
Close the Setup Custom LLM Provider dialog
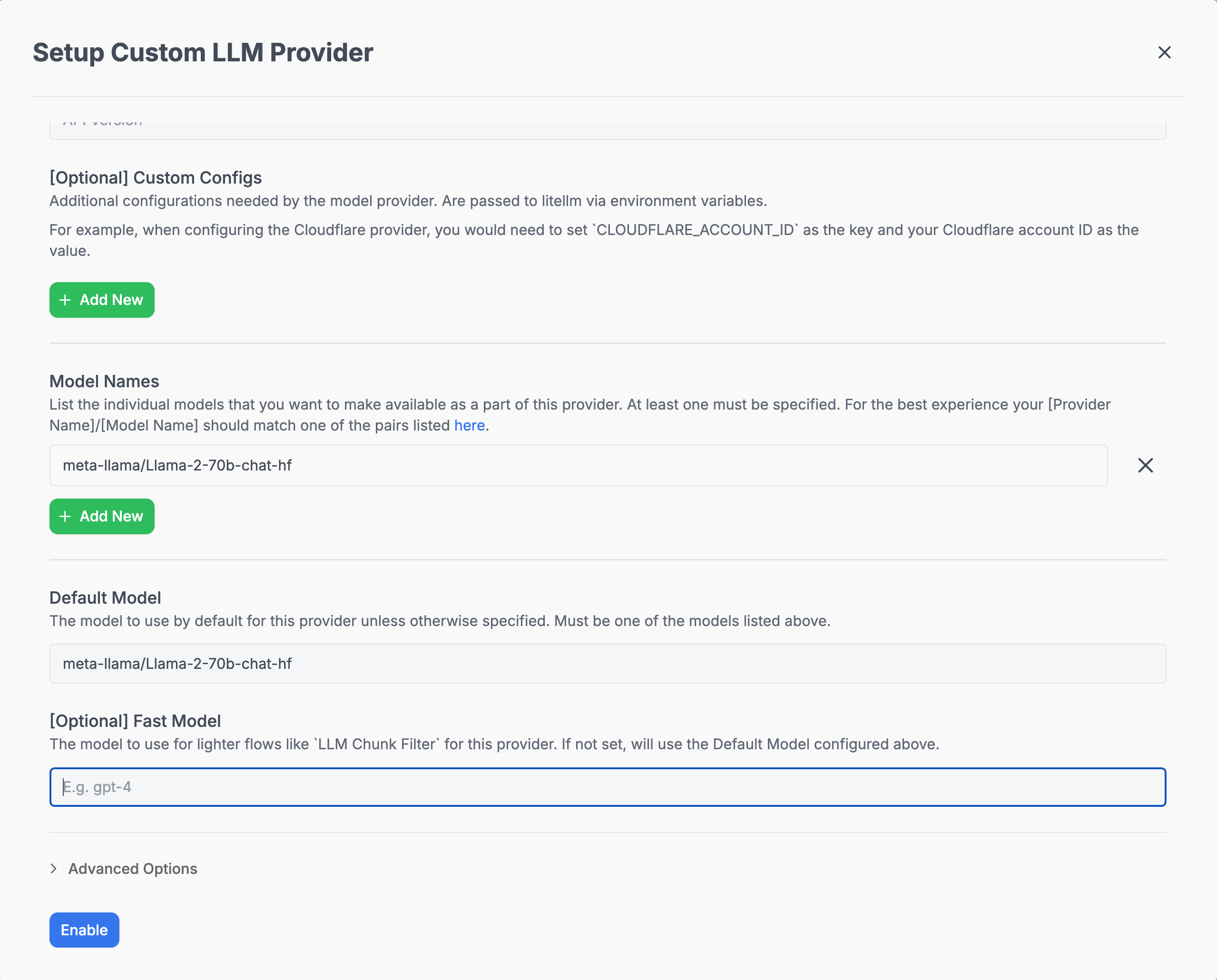[1164, 52]
